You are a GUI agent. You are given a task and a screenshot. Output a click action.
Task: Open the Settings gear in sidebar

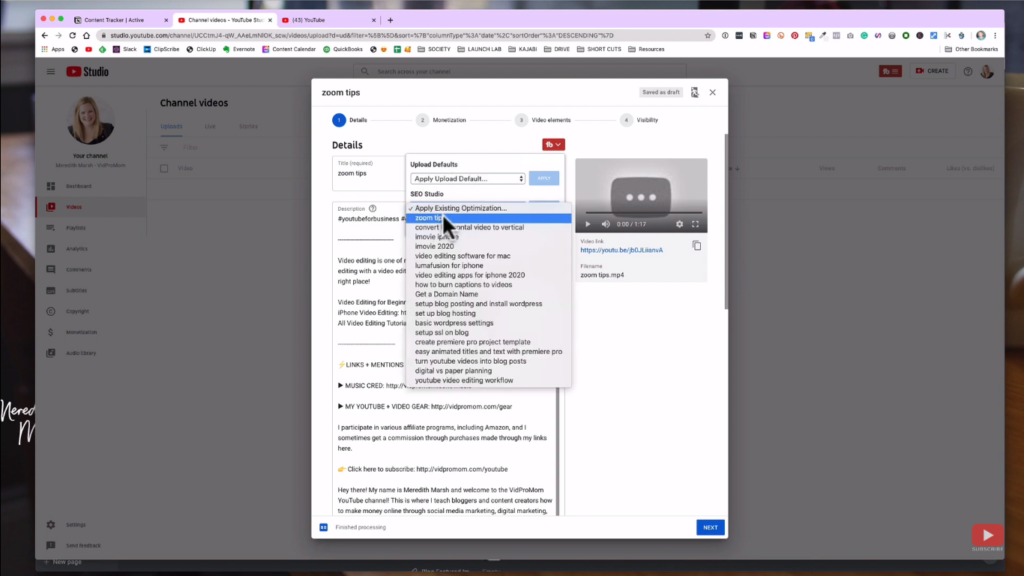pos(51,524)
